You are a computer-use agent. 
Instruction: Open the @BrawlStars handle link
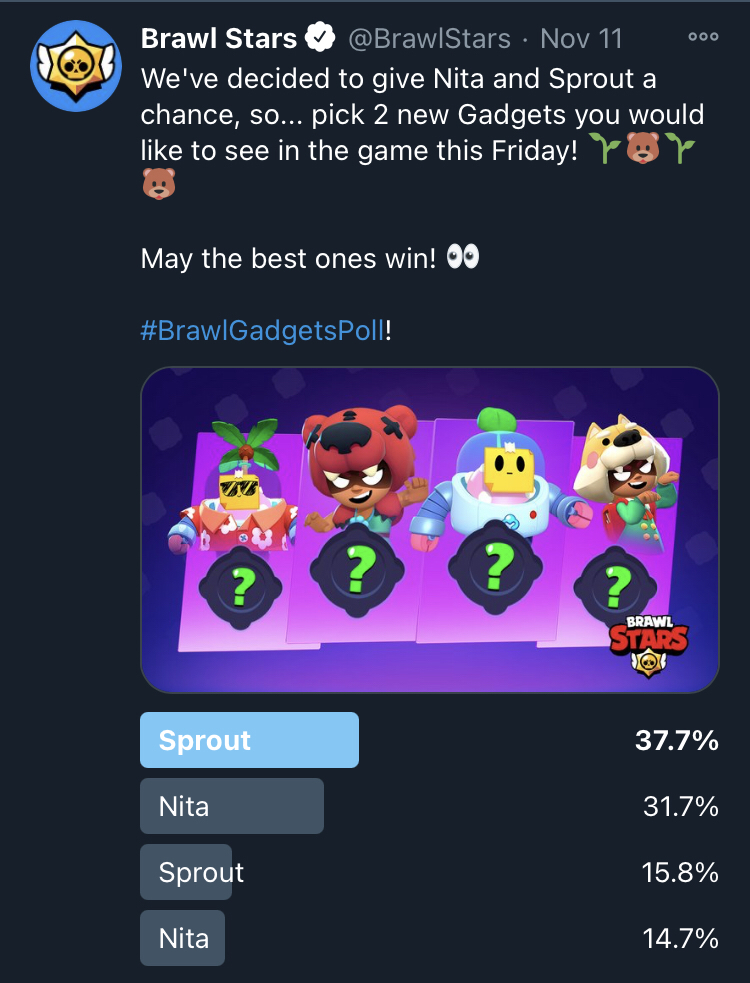[x=430, y=39]
